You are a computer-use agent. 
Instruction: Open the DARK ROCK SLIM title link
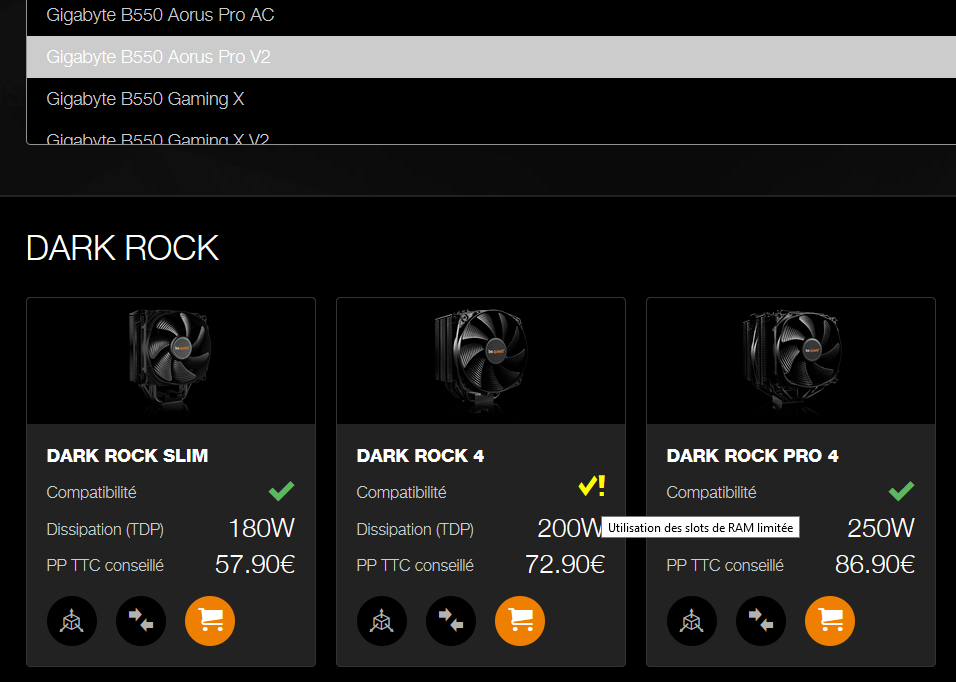(127, 456)
